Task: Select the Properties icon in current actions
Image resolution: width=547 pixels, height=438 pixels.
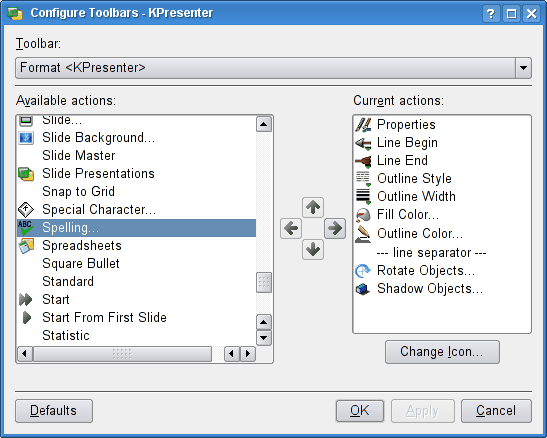Action: coord(363,125)
